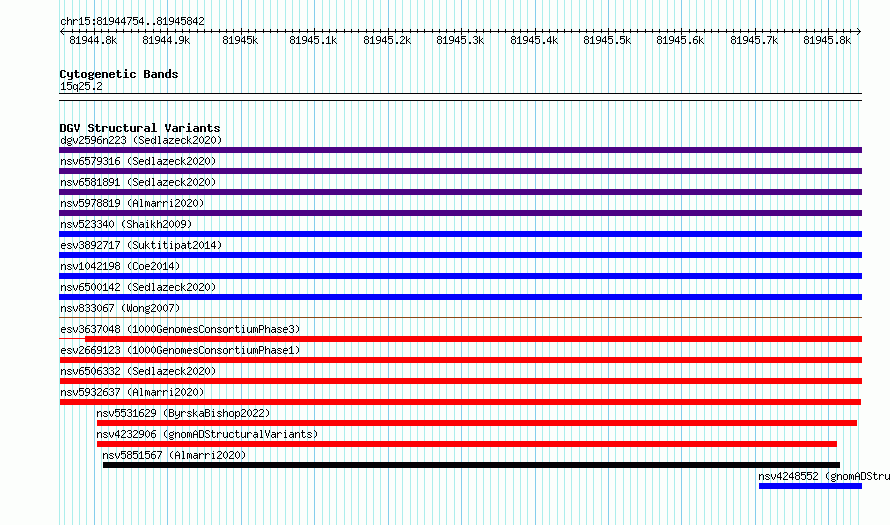Click the DGV Structural Variants track title
Screen dimensions: 890x525
tap(140, 128)
